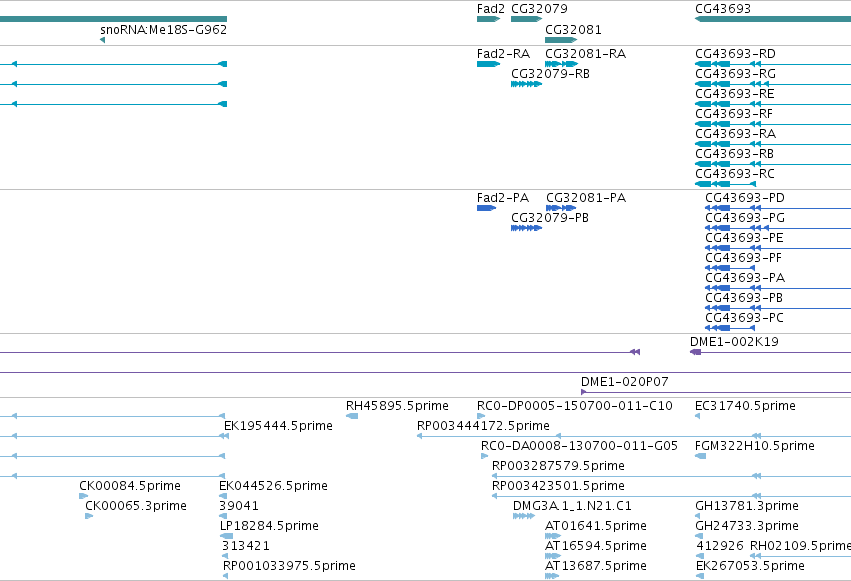Select the Fad2-PA protein feature
The image size is (851, 581).
486,208
